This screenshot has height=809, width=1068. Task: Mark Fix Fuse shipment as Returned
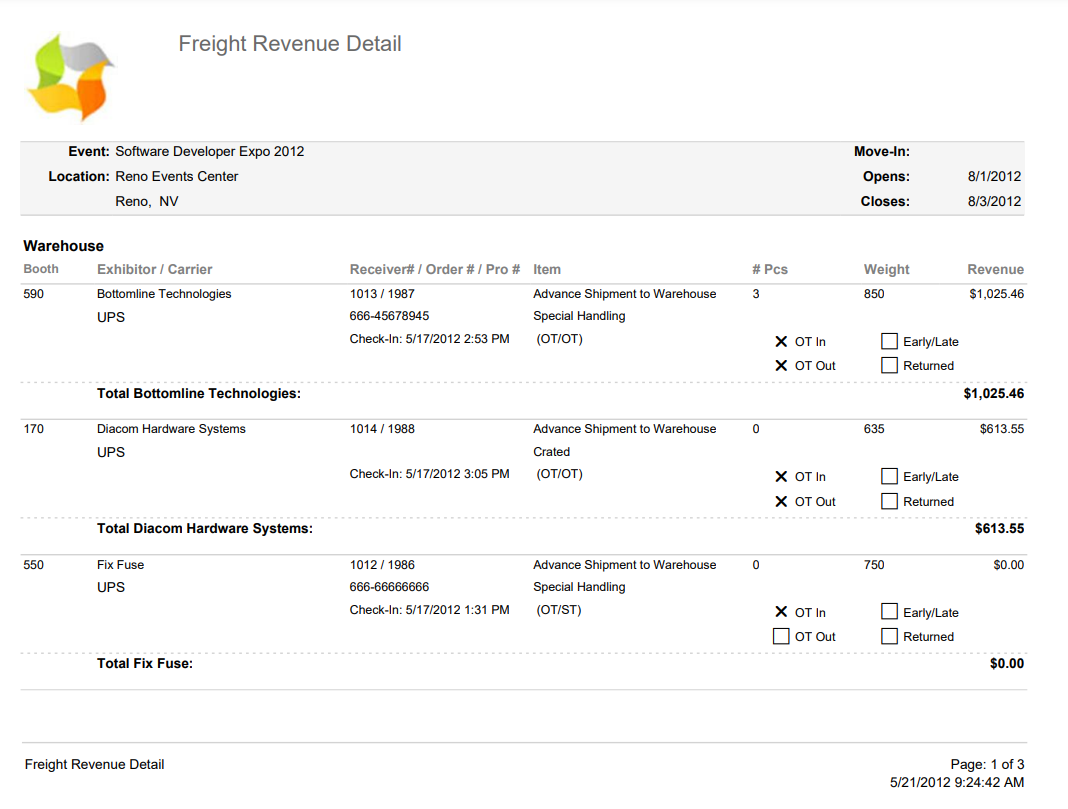[x=889, y=637]
